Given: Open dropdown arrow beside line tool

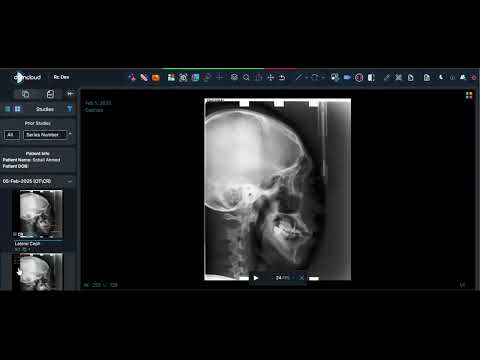Looking at the screenshot, I should [x=306, y=78].
